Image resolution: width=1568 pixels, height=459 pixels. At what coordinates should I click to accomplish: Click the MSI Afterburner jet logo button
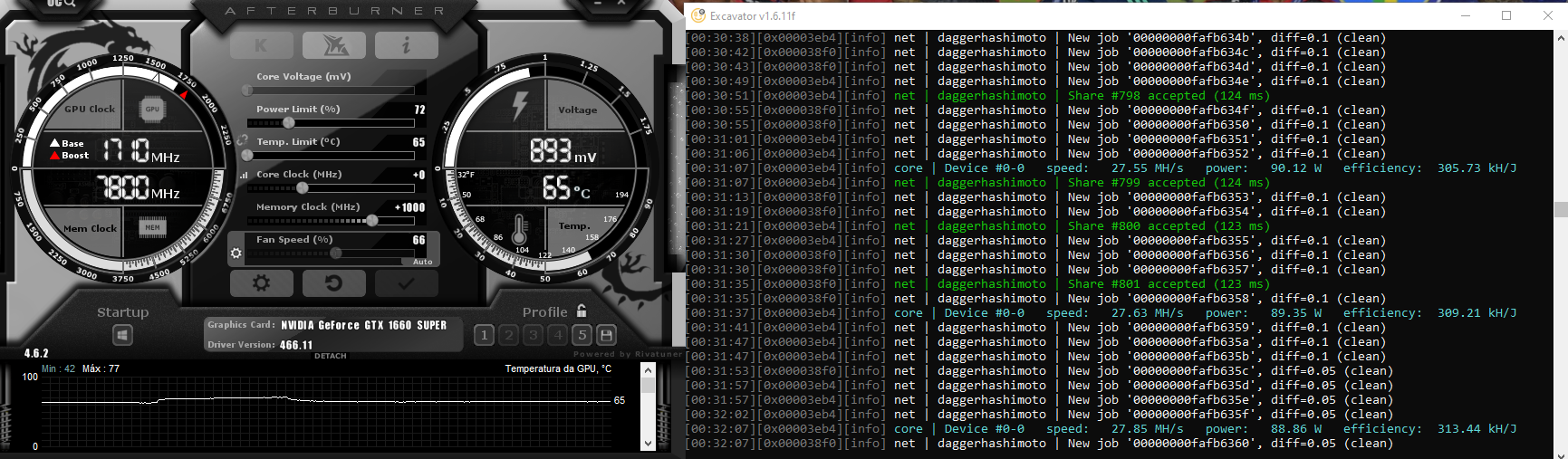pos(334,45)
